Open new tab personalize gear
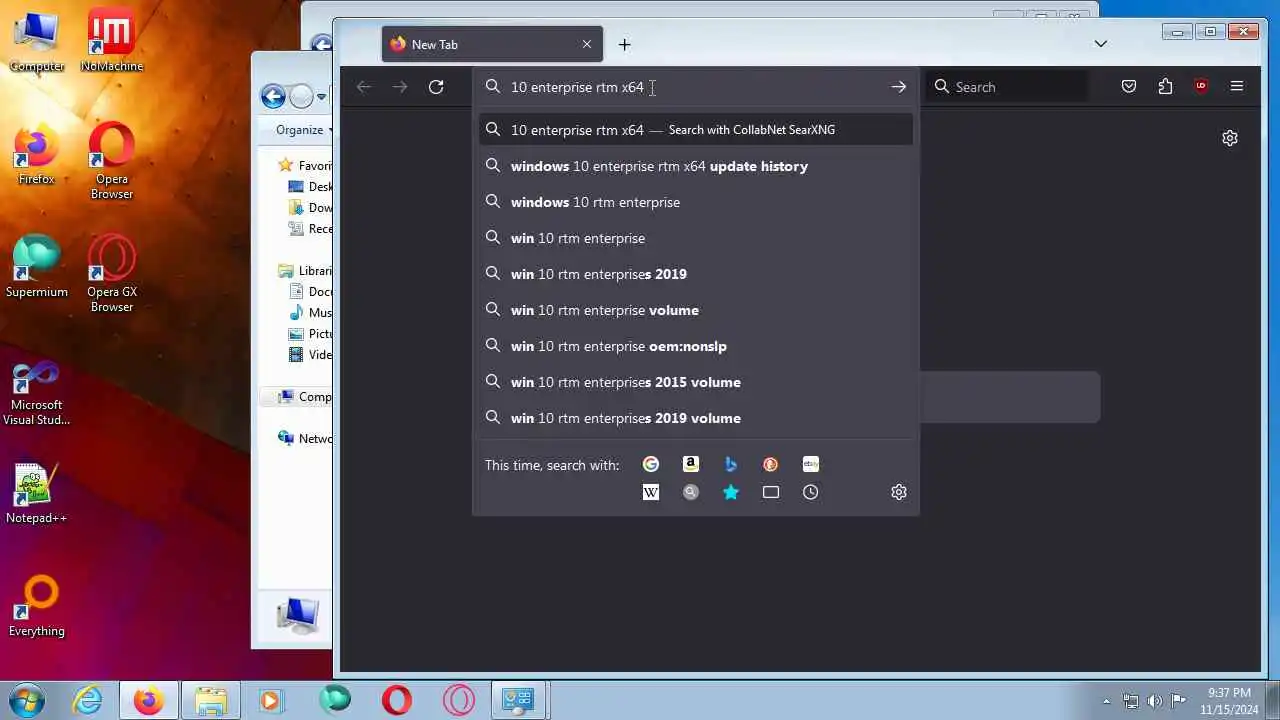The width and height of the screenshot is (1280, 720). pos(1230,138)
